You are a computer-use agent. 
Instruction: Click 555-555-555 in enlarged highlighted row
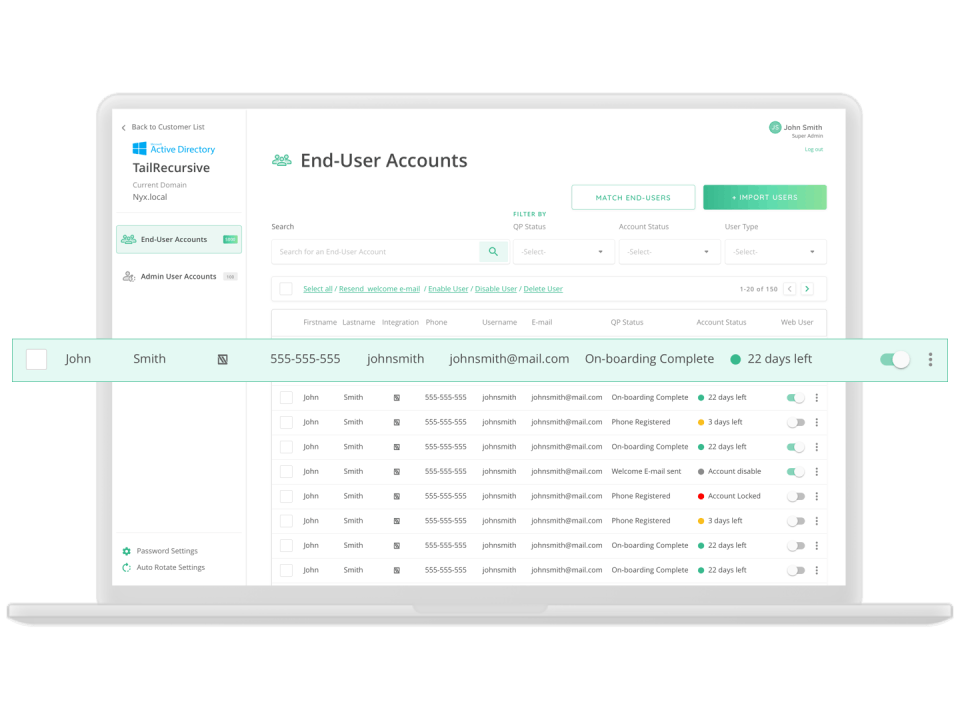pos(305,359)
